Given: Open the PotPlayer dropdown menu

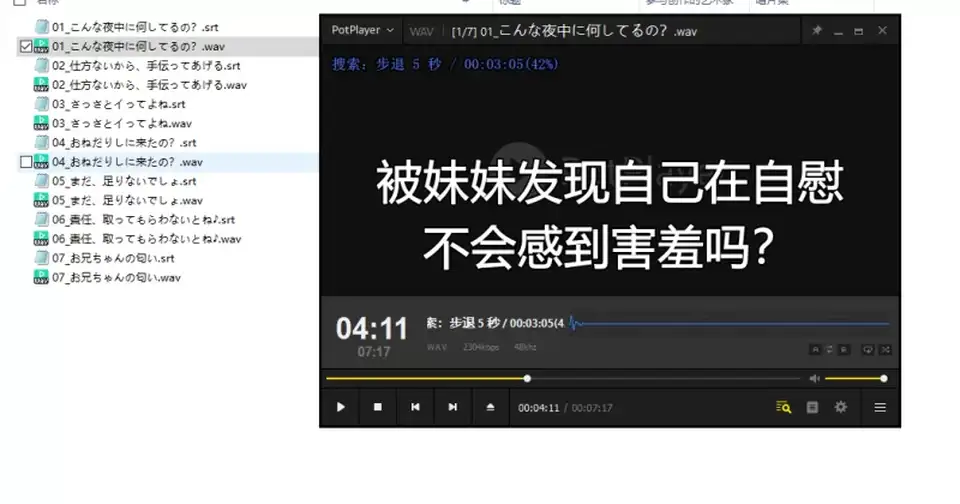Looking at the screenshot, I should pyautogui.click(x=362, y=30).
